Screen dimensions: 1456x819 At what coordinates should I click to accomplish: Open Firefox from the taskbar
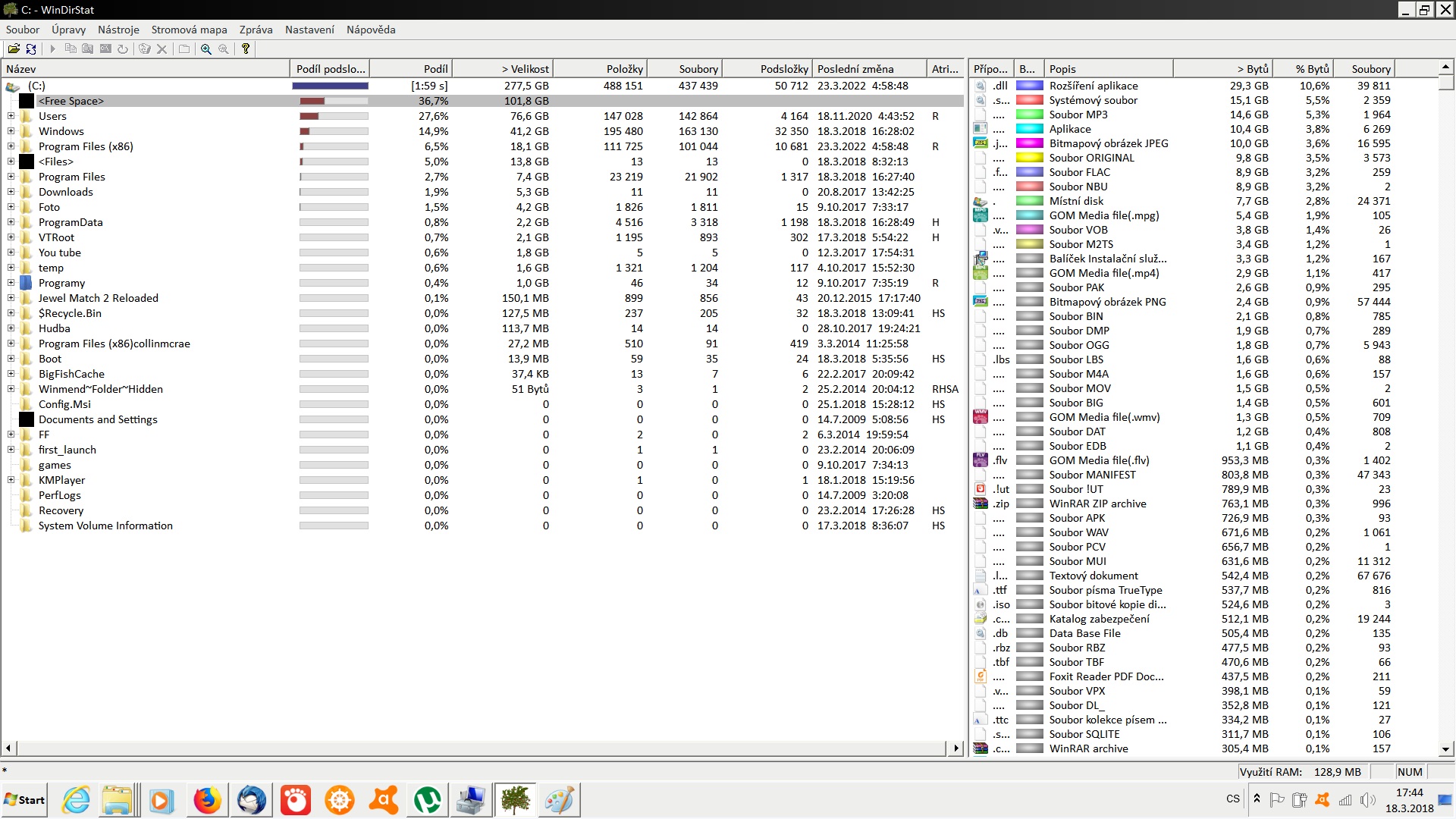(207, 800)
